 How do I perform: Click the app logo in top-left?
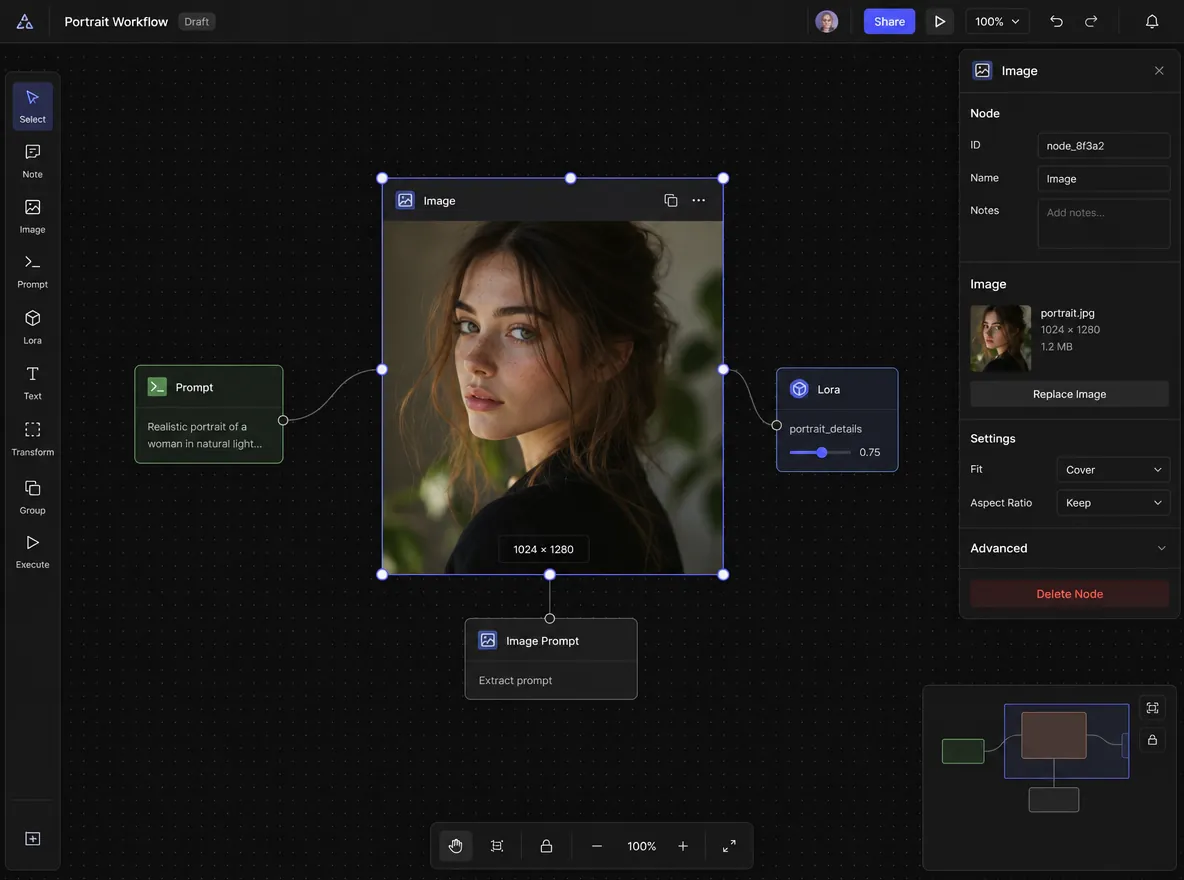(x=25, y=21)
